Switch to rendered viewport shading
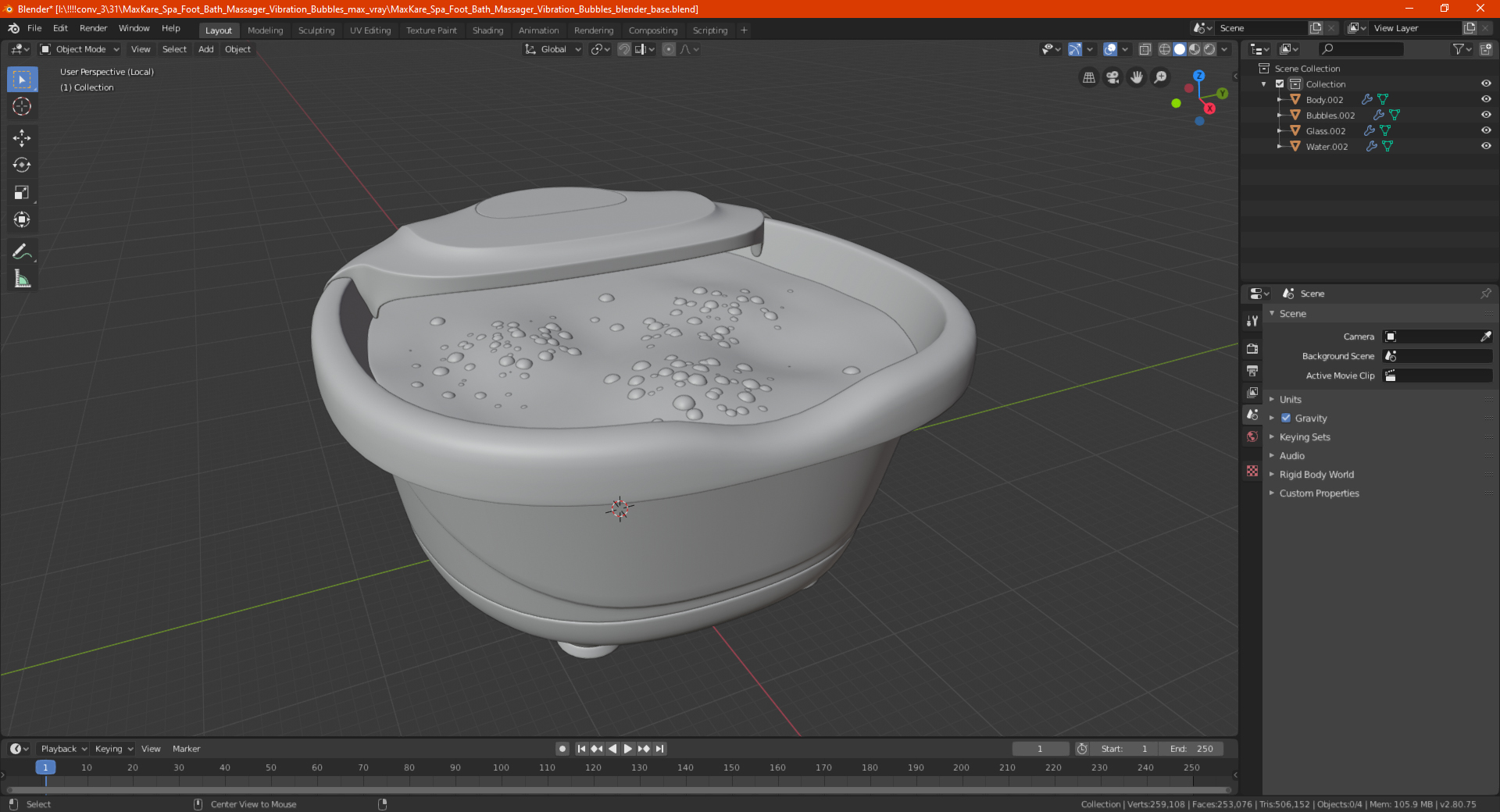The image size is (1500, 812). click(1209, 49)
